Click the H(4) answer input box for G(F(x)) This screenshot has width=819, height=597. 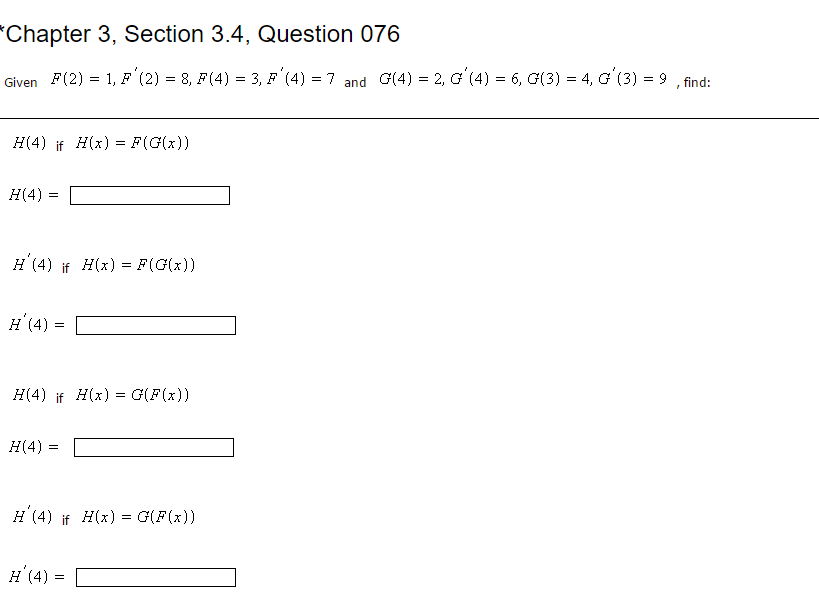tap(152, 447)
